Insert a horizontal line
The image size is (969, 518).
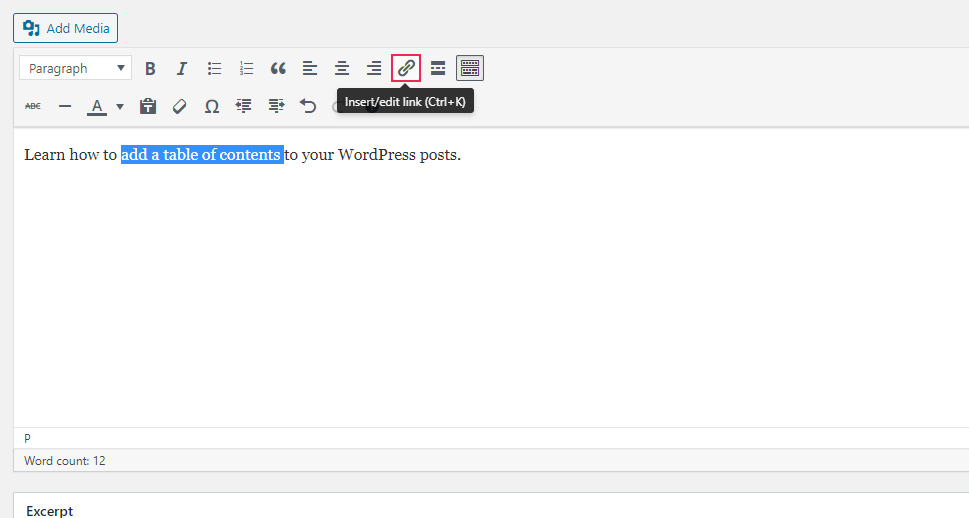pyautogui.click(x=65, y=106)
